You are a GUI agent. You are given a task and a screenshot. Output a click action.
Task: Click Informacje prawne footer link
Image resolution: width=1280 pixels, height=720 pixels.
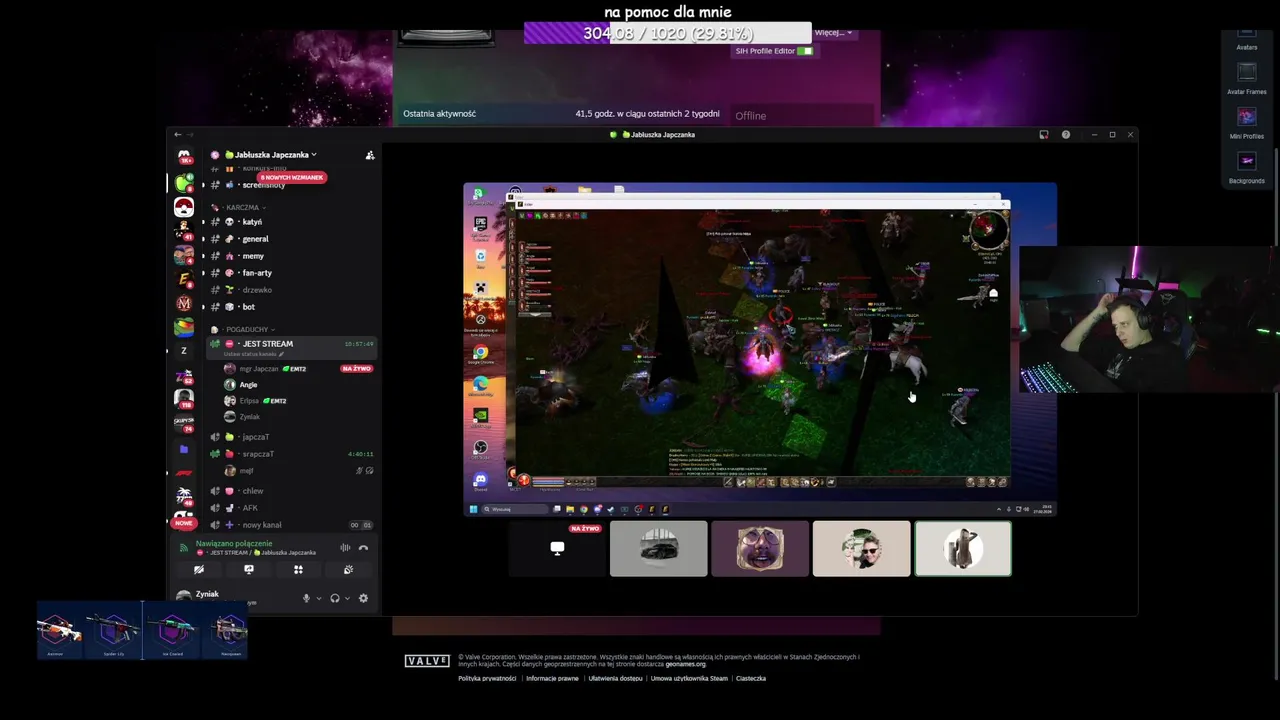click(552, 678)
